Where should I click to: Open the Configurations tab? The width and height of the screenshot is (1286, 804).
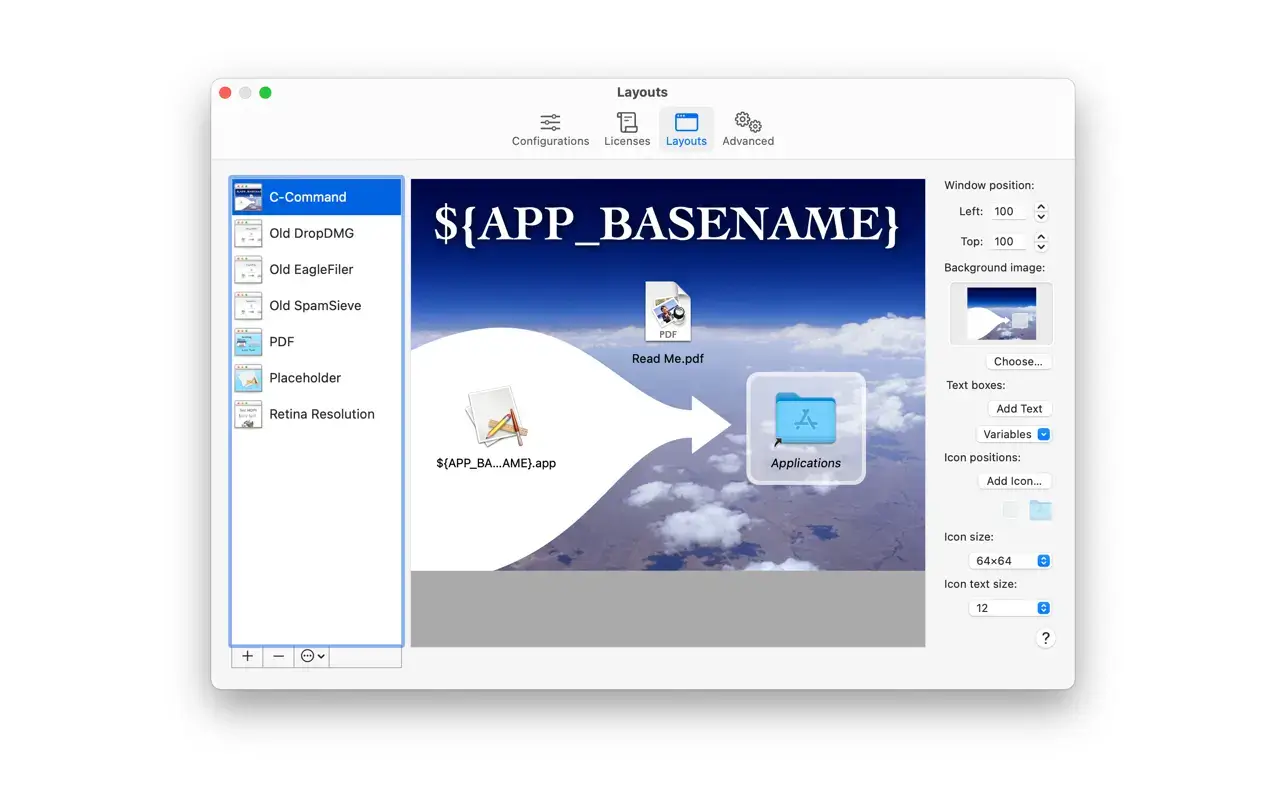[x=550, y=129]
